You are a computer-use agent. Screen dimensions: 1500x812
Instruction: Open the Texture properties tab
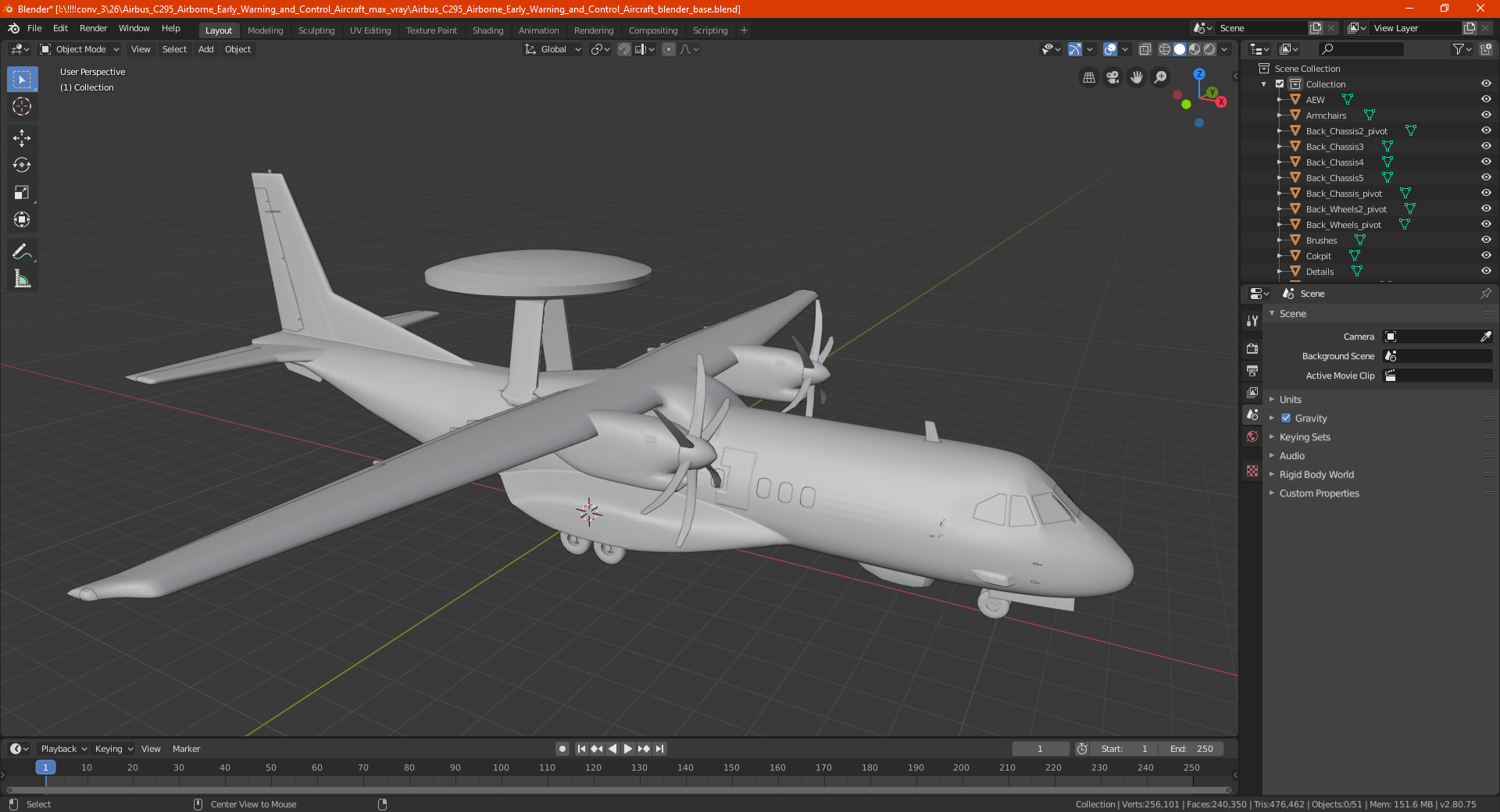(1252, 471)
